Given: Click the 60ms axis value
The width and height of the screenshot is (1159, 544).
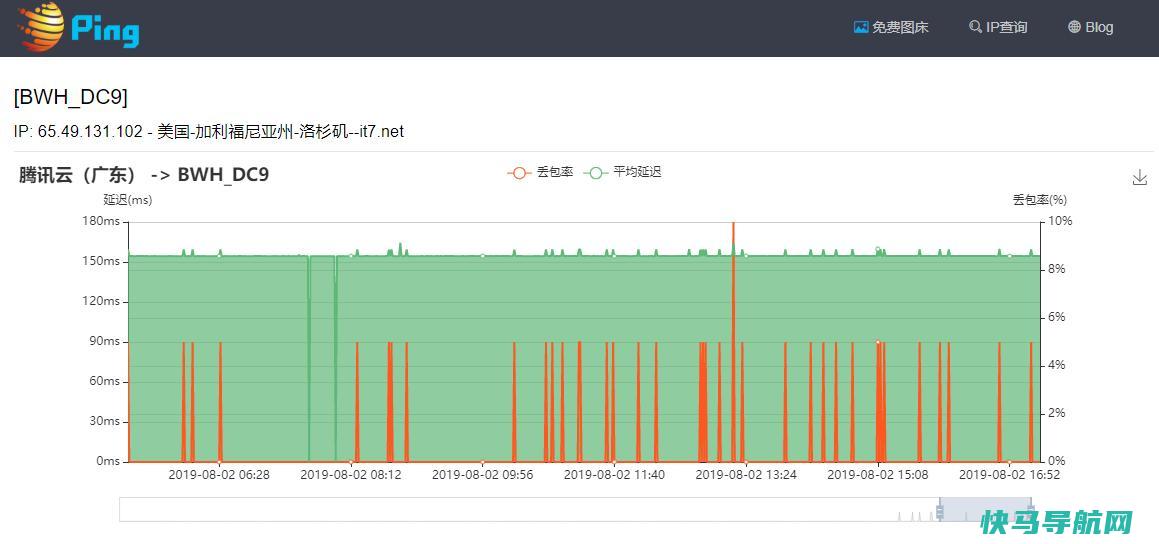Looking at the screenshot, I should pyautogui.click(x=103, y=381).
